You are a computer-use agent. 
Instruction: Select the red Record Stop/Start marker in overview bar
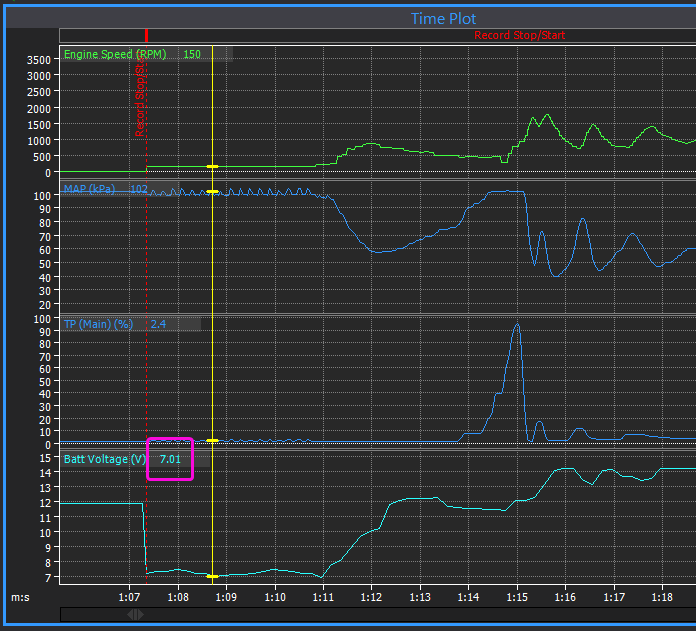146,35
